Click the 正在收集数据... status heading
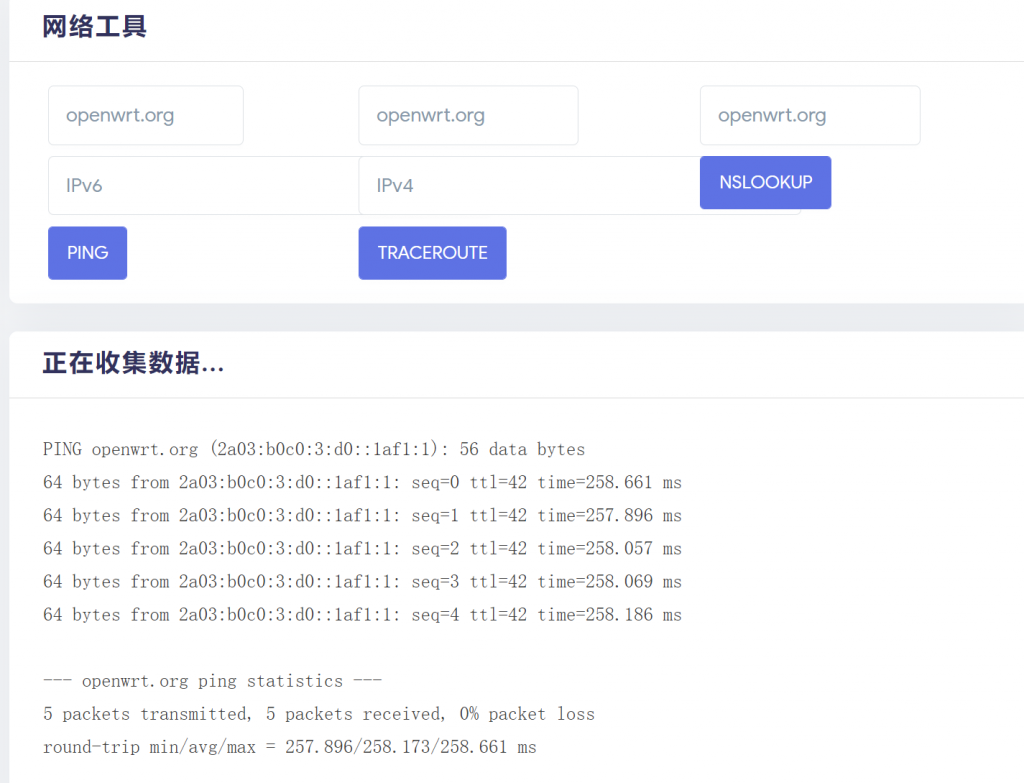Image resolution: width=1024 pixels, height=783 pixels. pyautogui.click(x=133, y=363)
